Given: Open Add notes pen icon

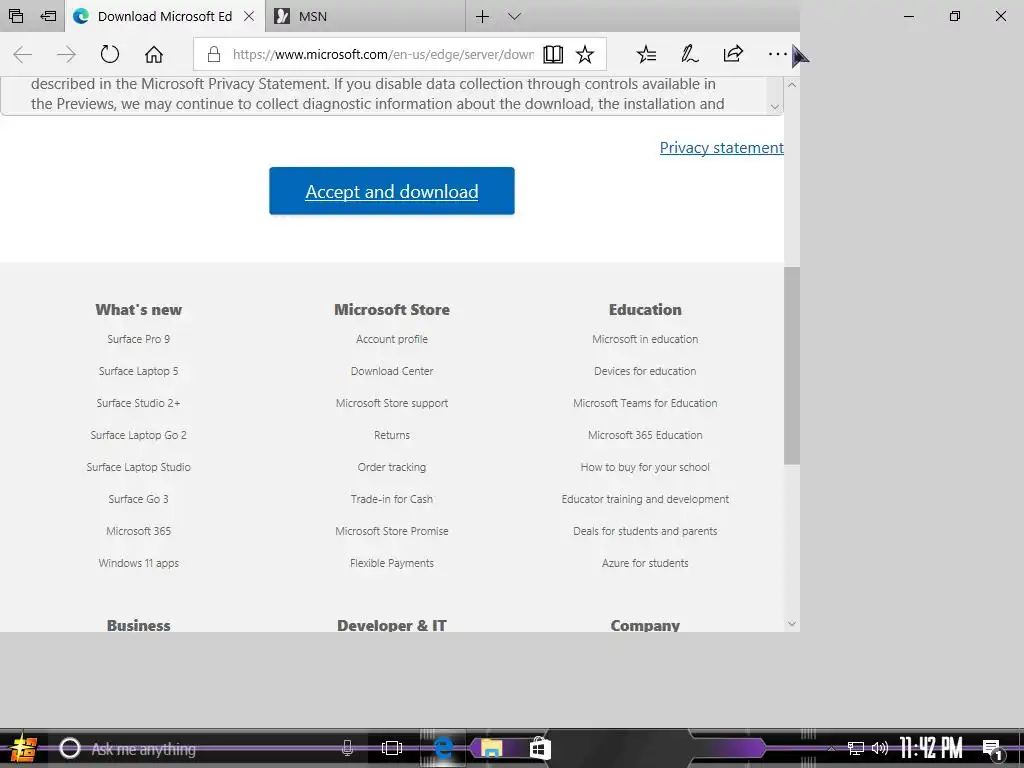Looking at the screenshot, I should pos(690,54).
